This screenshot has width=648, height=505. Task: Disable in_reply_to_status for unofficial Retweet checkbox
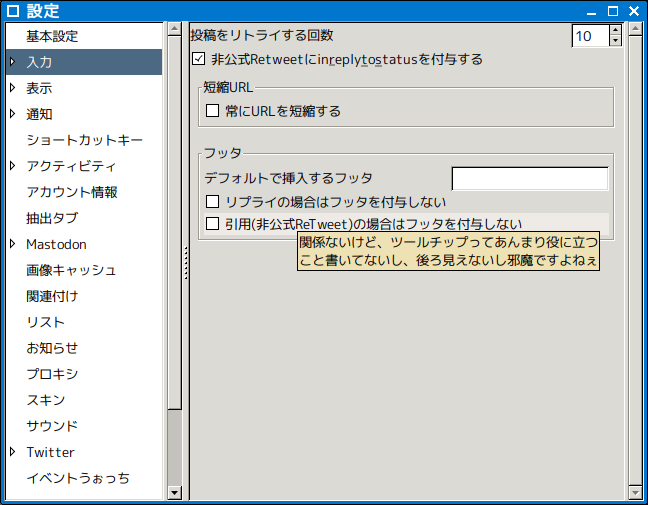point(198,59)
